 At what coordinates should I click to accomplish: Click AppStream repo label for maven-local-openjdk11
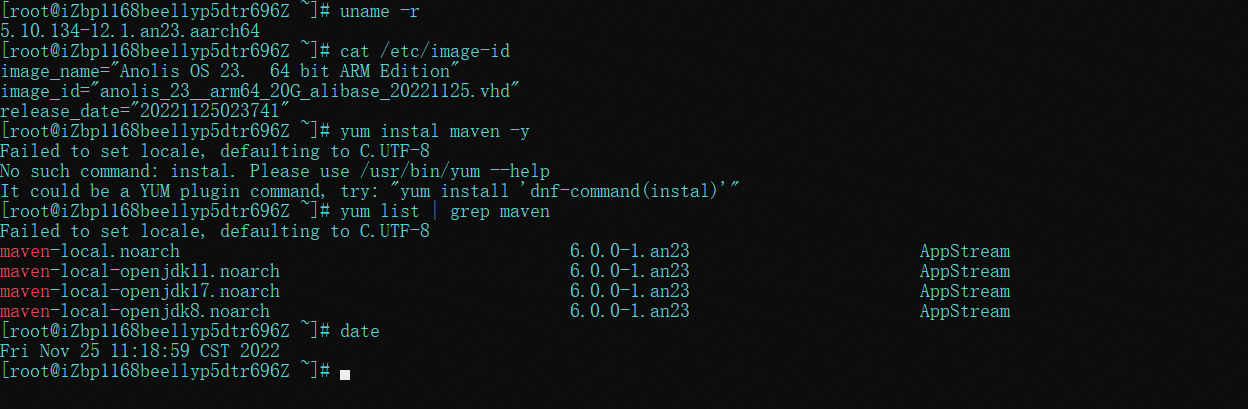(964, 271)
